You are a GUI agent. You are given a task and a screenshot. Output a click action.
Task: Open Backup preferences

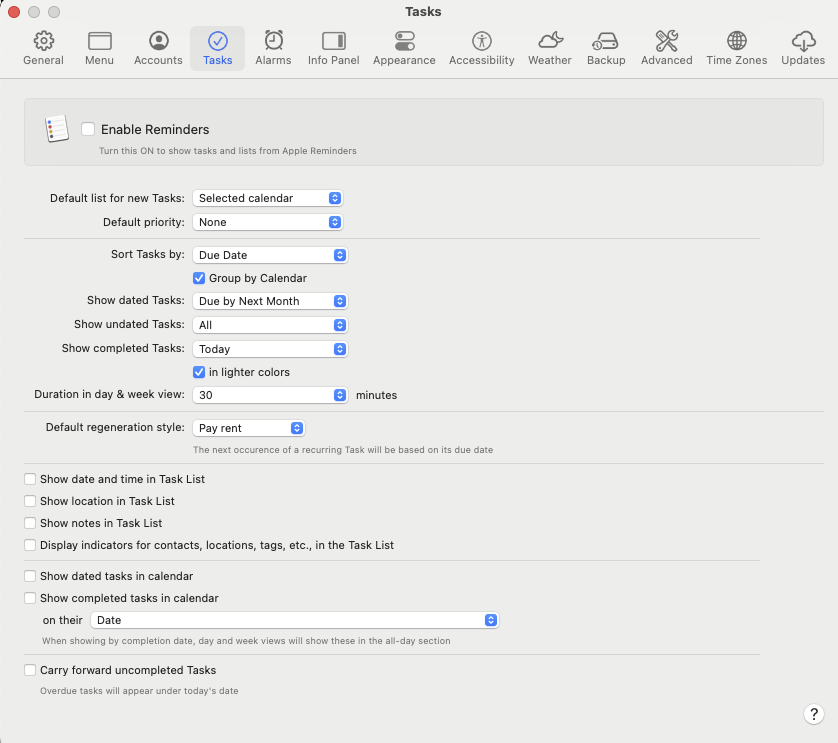[x=606, y=47]
